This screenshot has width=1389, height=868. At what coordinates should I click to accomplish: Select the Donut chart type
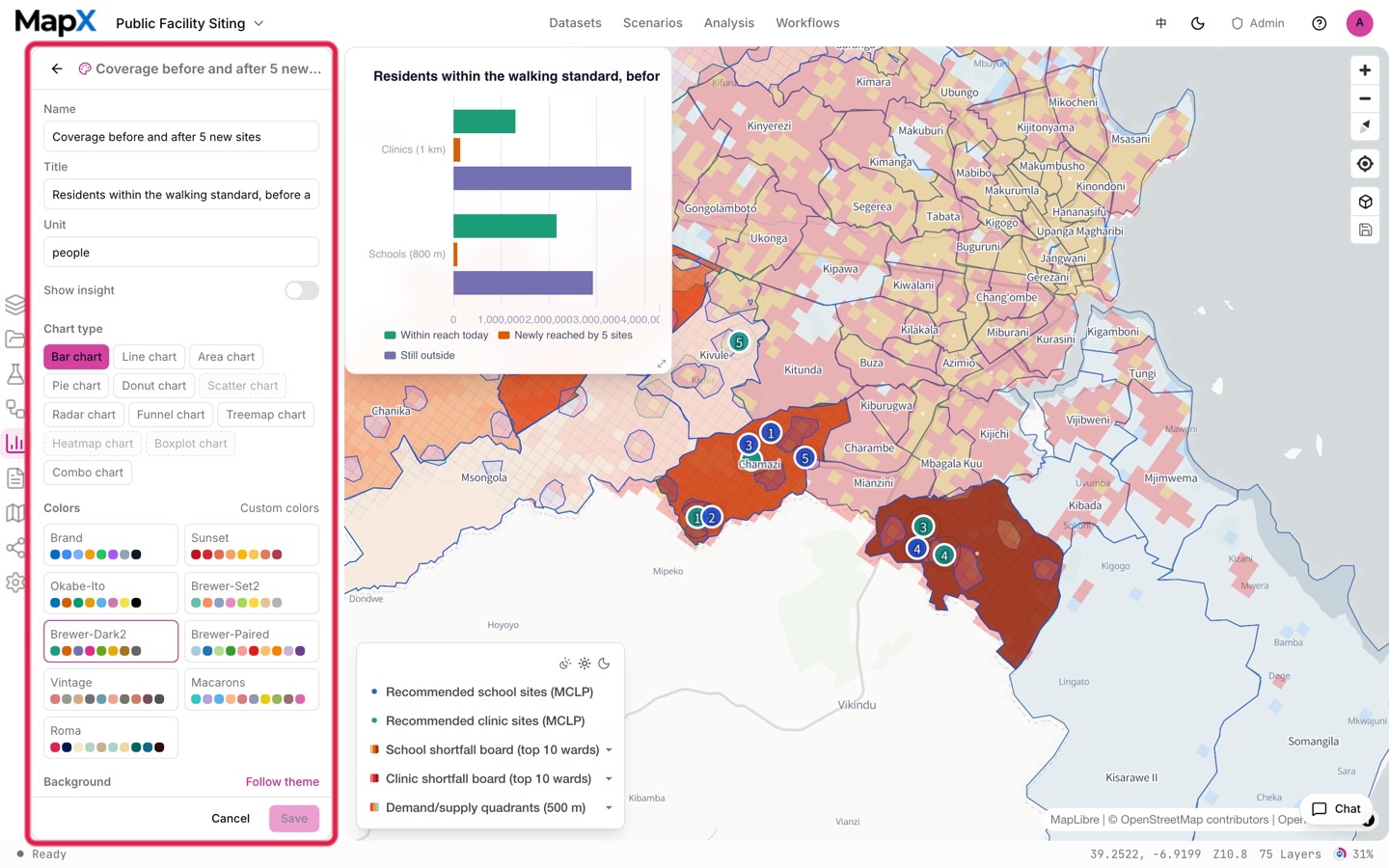click(154, 386)
